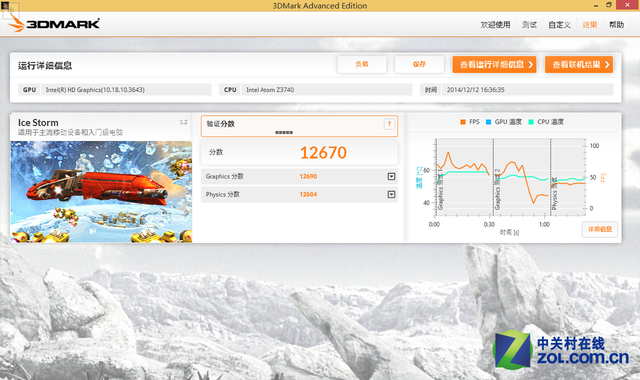This screenshot has height=380, width=640.
Task: Click the blue GPU 温度 legend swatch
Action: tap(489, 122)
